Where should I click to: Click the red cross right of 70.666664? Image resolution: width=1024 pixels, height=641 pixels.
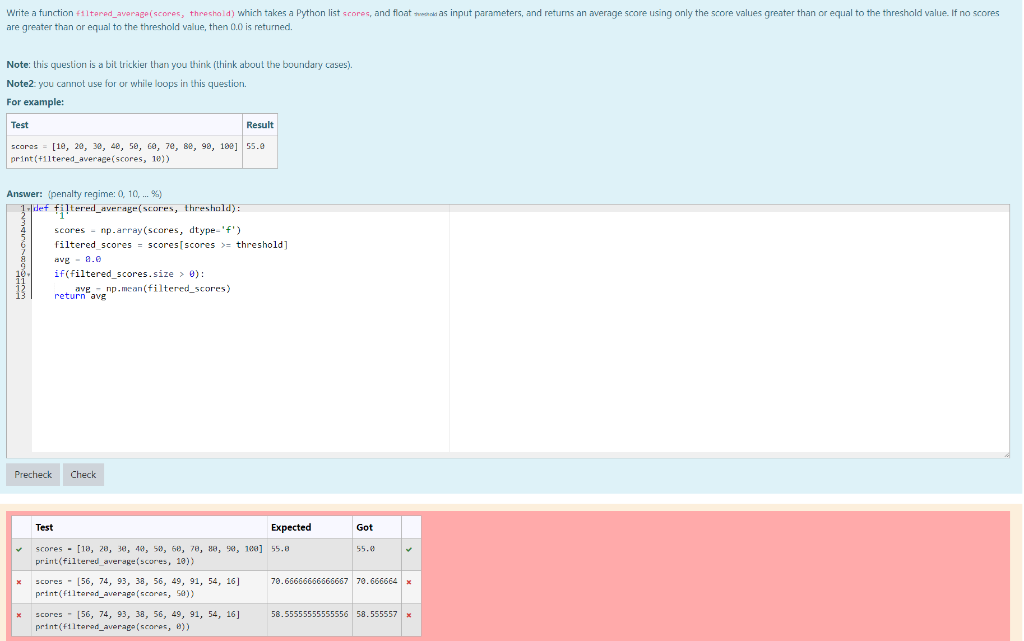(409, 582)
